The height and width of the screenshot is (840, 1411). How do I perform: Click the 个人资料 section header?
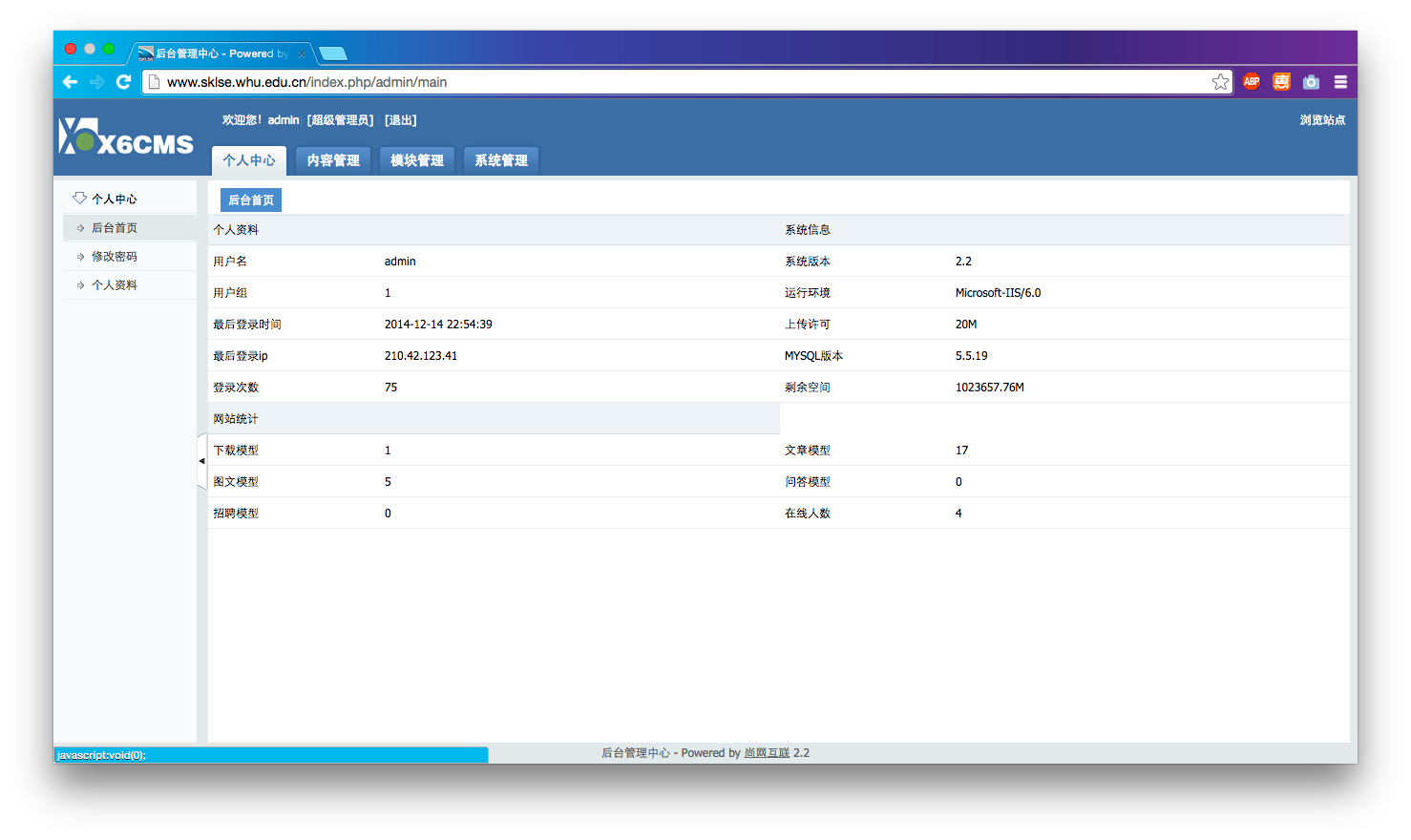(236, 230)
